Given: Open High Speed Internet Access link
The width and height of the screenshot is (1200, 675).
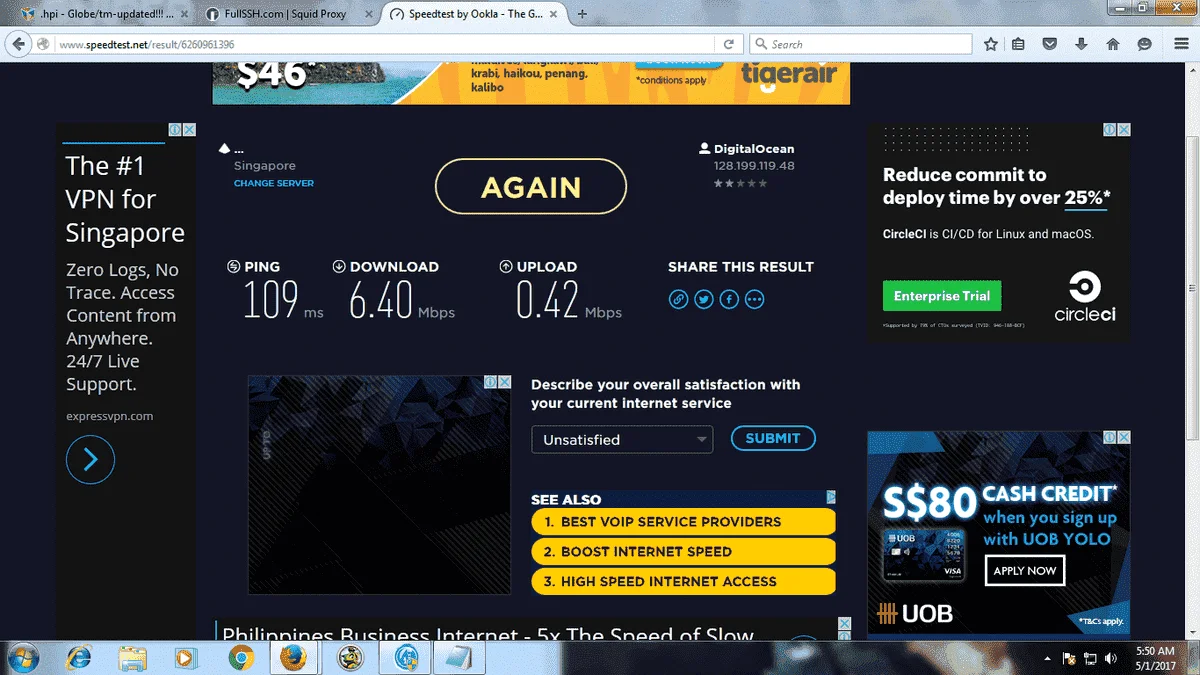Looking at the screenshot, I should click(x=683, y=581).
